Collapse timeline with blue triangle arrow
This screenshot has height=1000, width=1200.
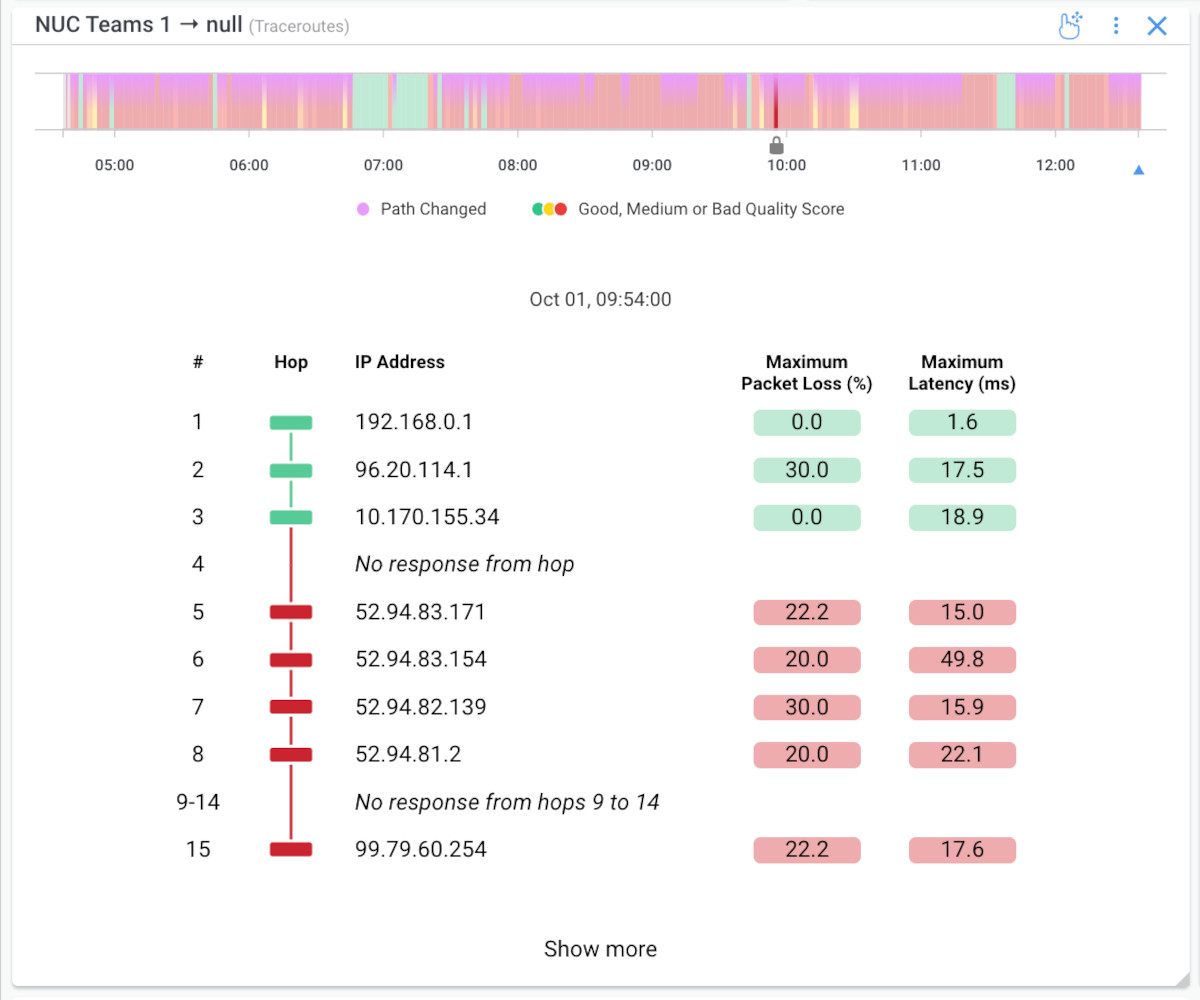click(1138, 170)
